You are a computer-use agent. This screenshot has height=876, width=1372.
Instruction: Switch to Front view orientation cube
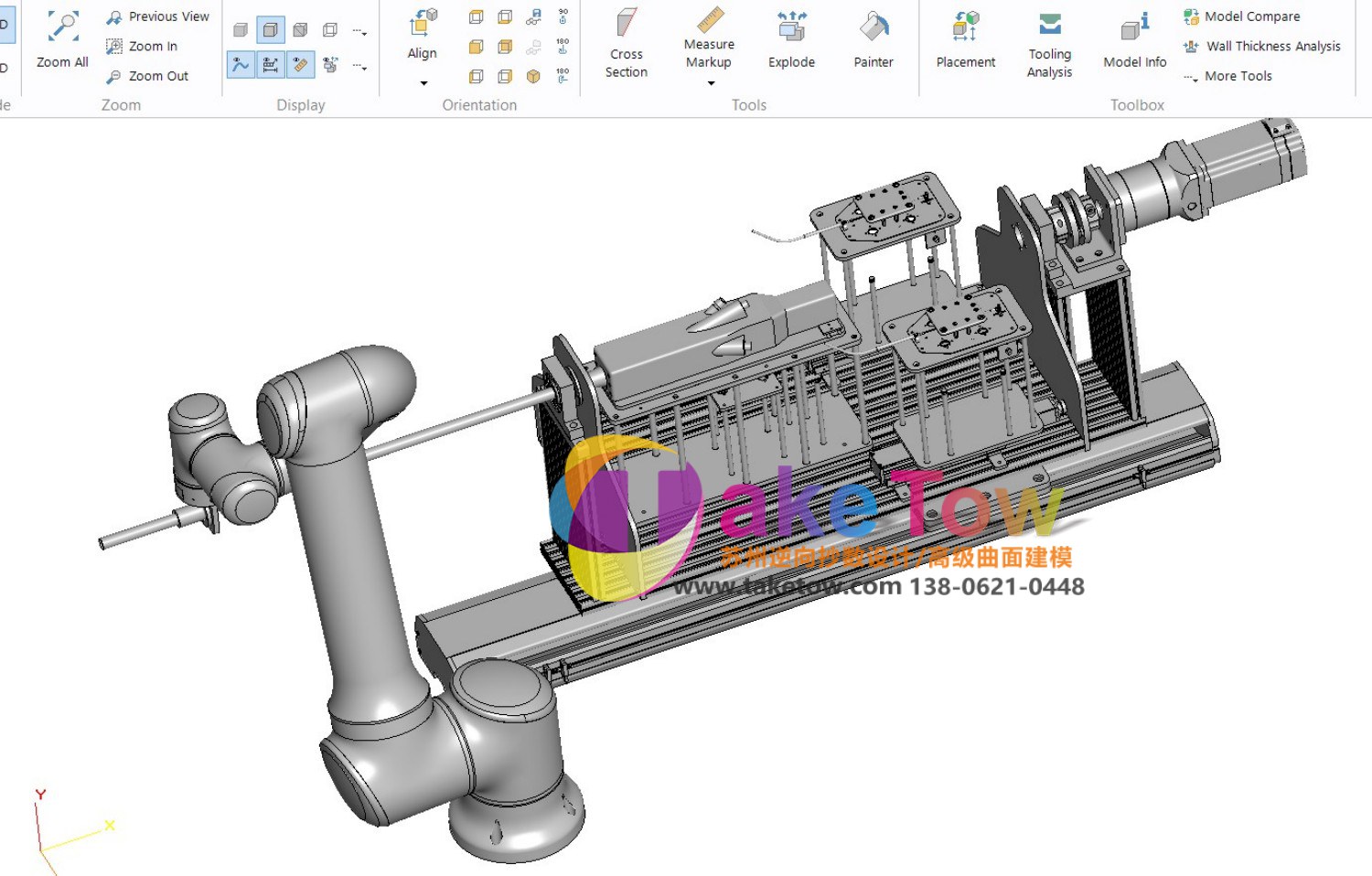pos(476,47)
